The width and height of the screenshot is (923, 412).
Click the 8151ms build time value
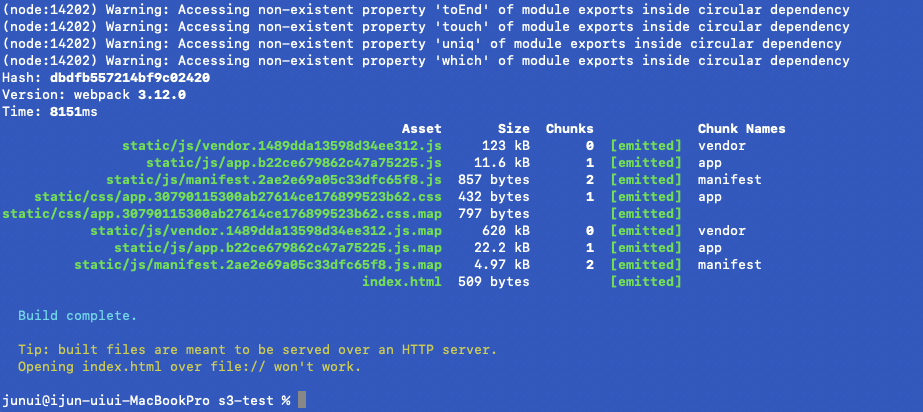pos(74,112)
